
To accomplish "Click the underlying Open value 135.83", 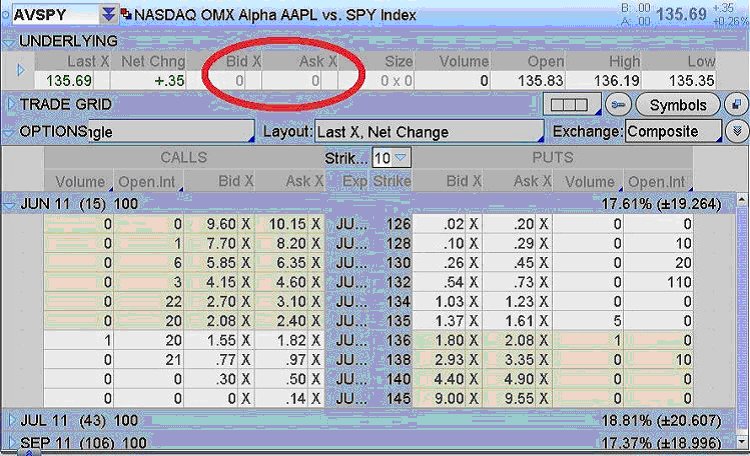I will pyautogui.click(x=540, y=80).
